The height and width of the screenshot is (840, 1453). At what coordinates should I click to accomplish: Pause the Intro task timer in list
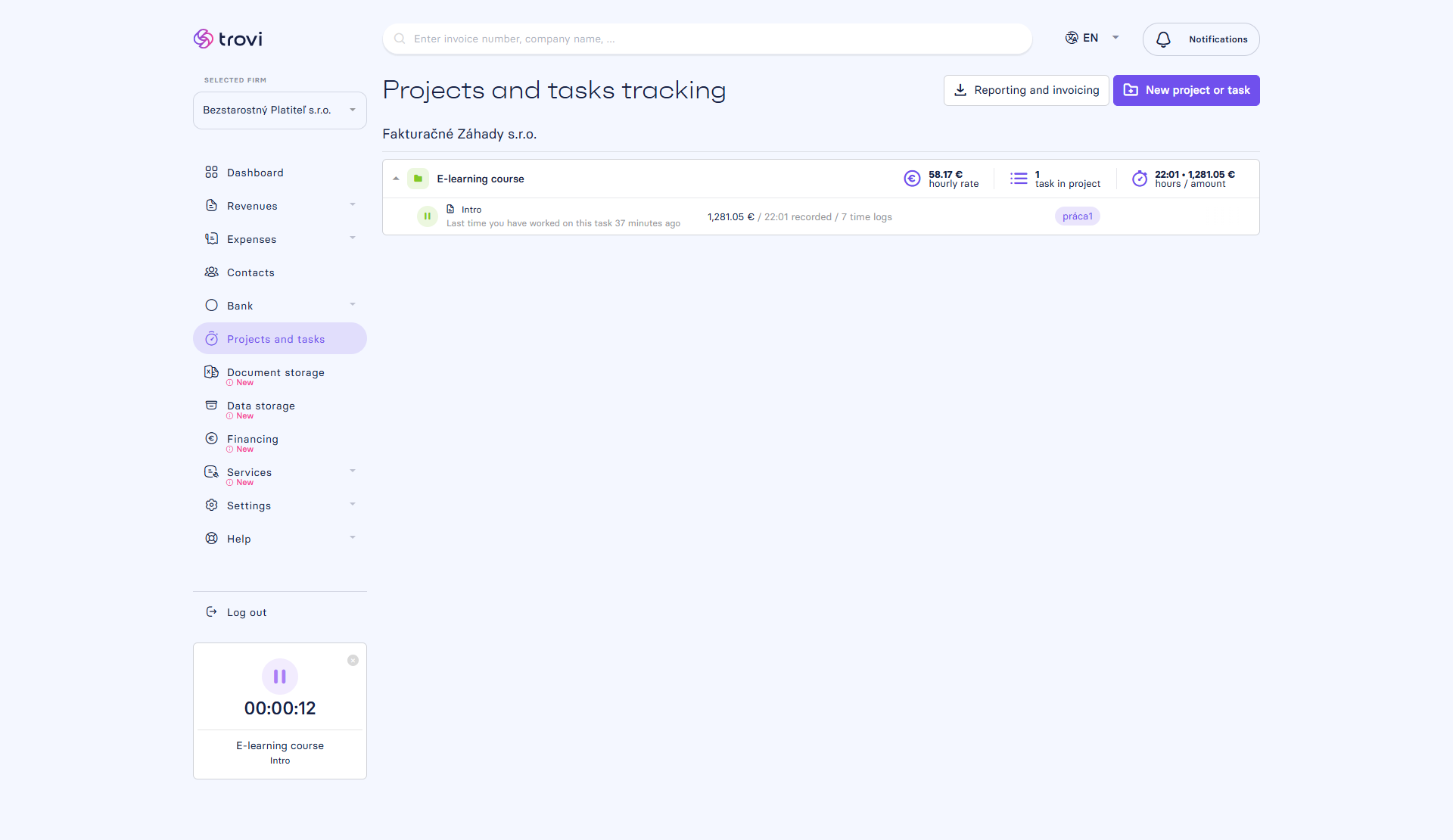click(428, 216)
